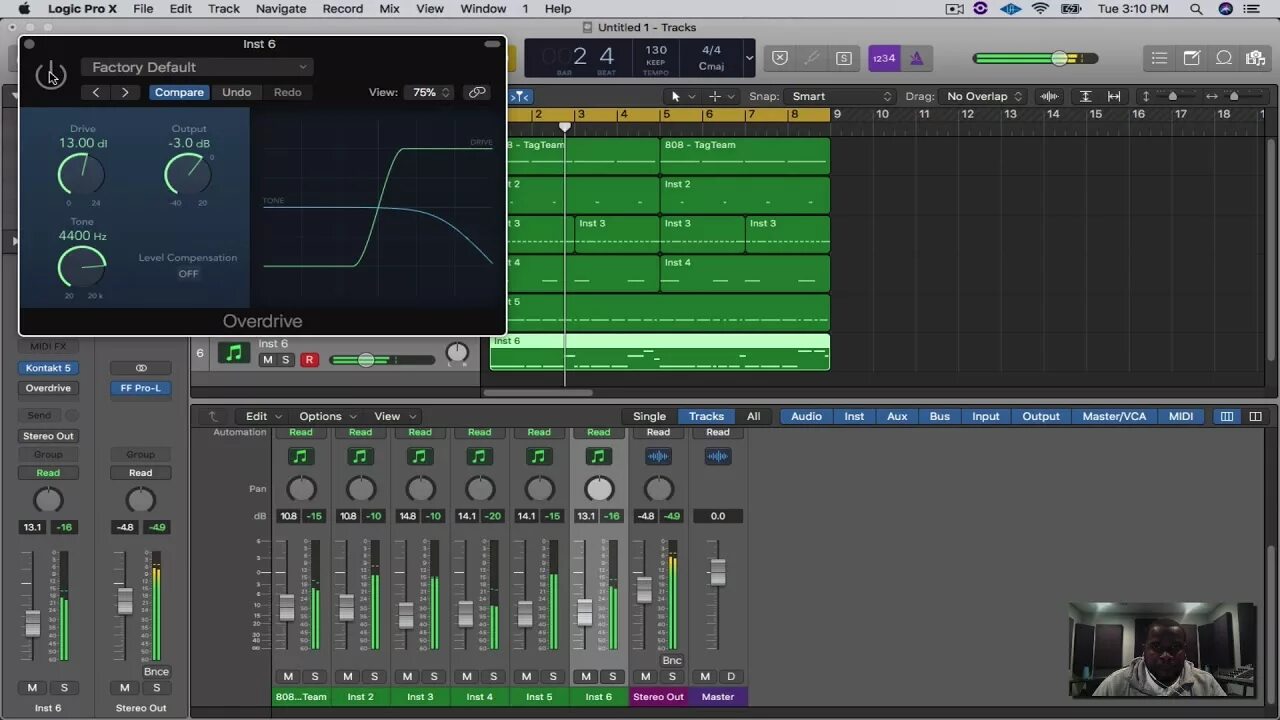The width and height of the screenshot is (1280, 720).
Task: Click the Stereo Out mixer waveform icon
Action: click(658, 456)
